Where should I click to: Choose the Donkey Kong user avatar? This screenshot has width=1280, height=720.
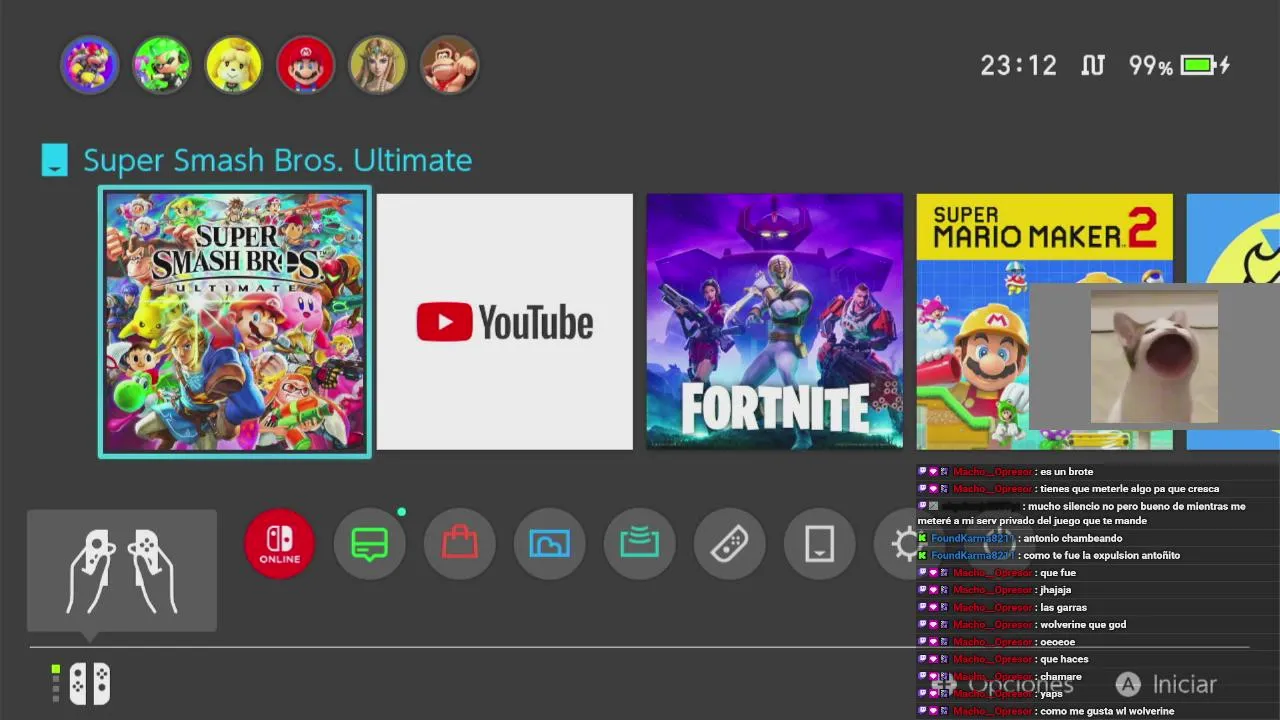pyautogui.click(x=450, y=65)
